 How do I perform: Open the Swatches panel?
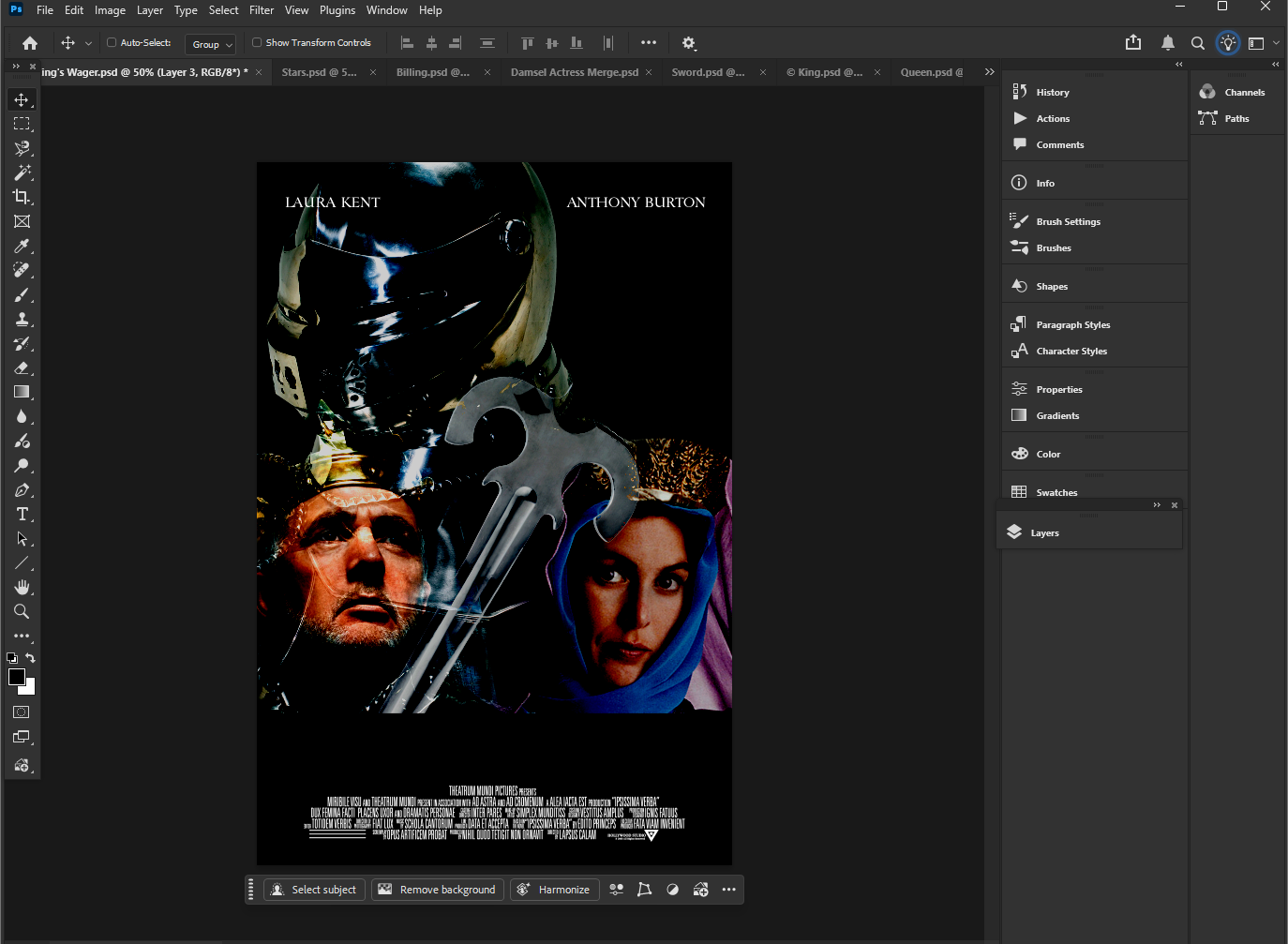1056,491
